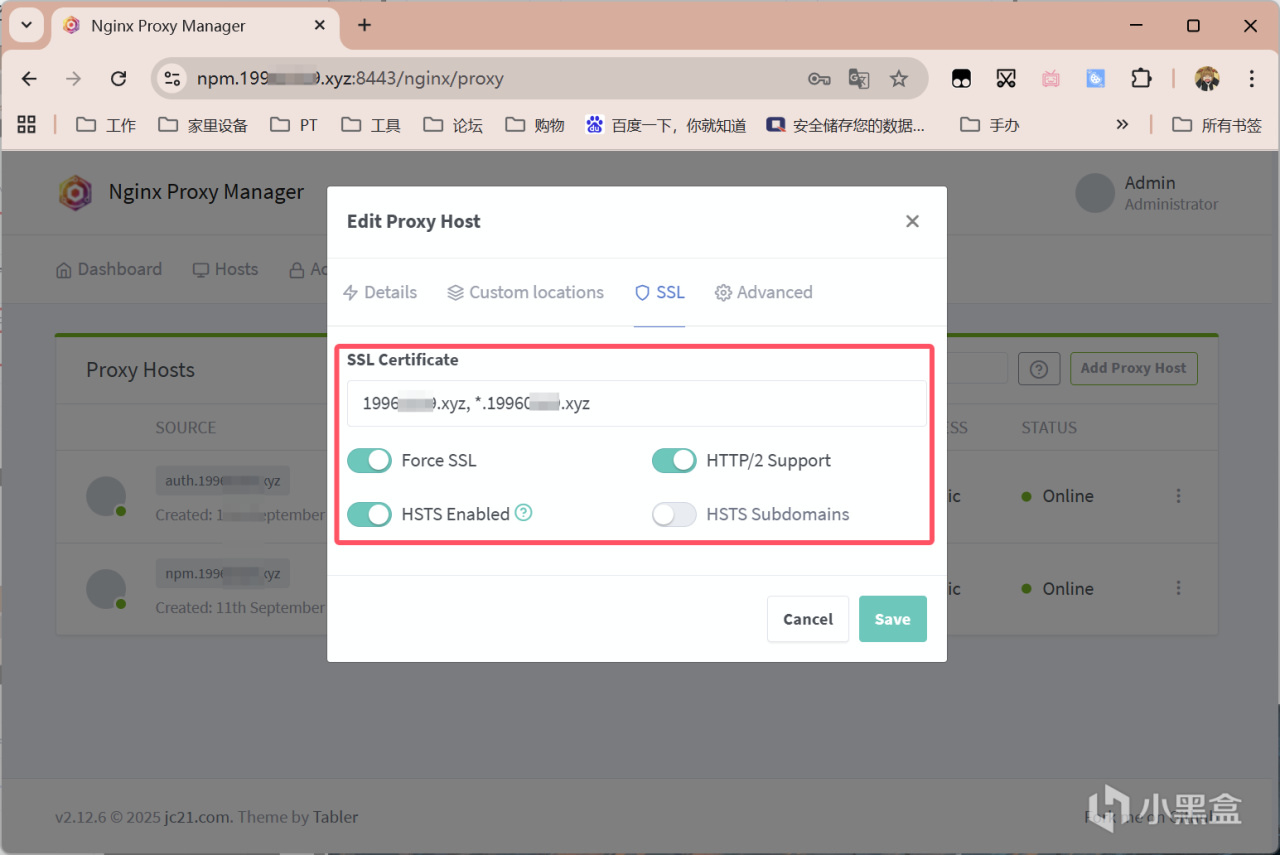Expand the 购物 bookmark folder

535,125
